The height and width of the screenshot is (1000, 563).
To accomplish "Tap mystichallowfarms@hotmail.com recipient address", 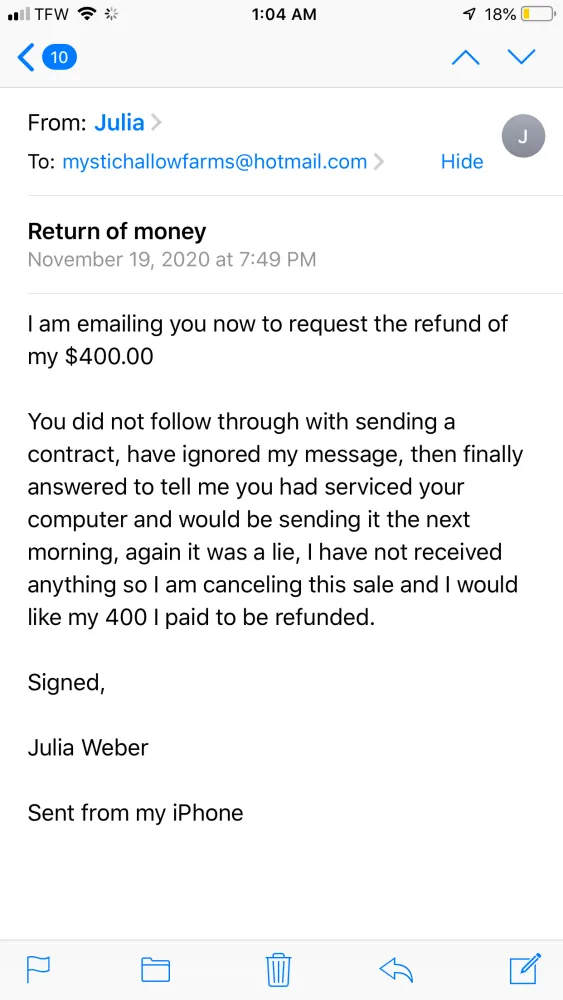I will (x=215, y=162).
